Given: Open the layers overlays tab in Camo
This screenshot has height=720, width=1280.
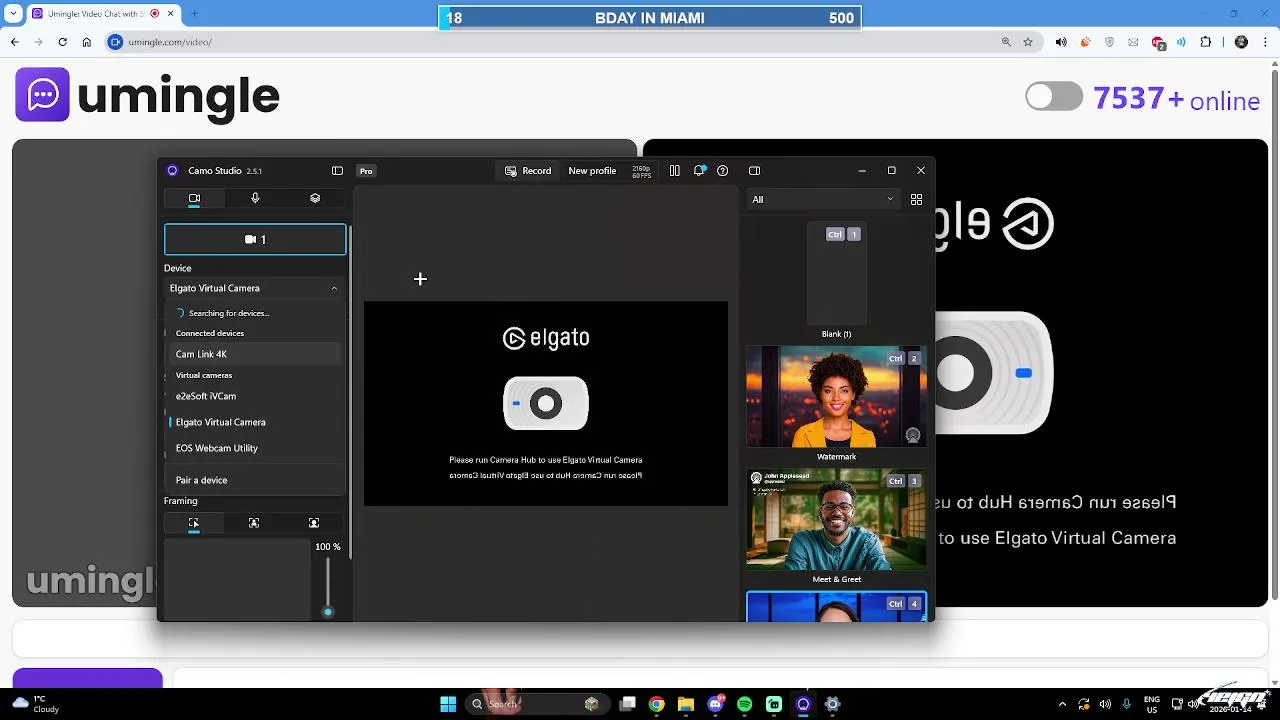Looking at the screenshot, I should coord(315,199).
